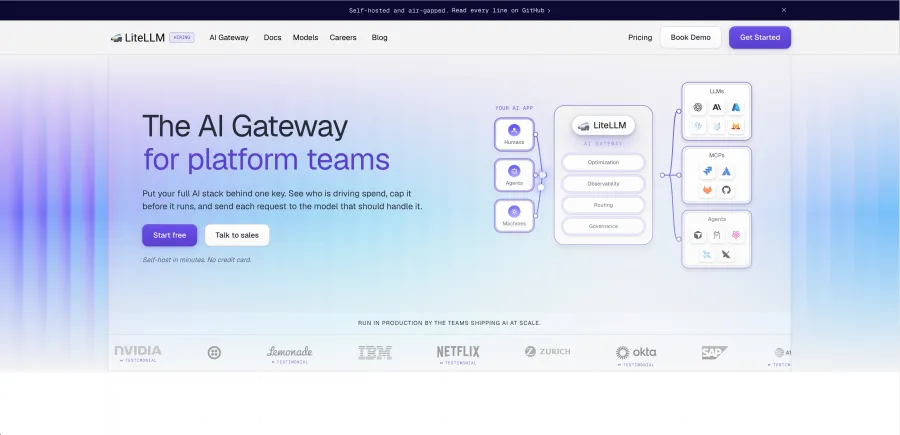Click the Book Demo button

690,37
